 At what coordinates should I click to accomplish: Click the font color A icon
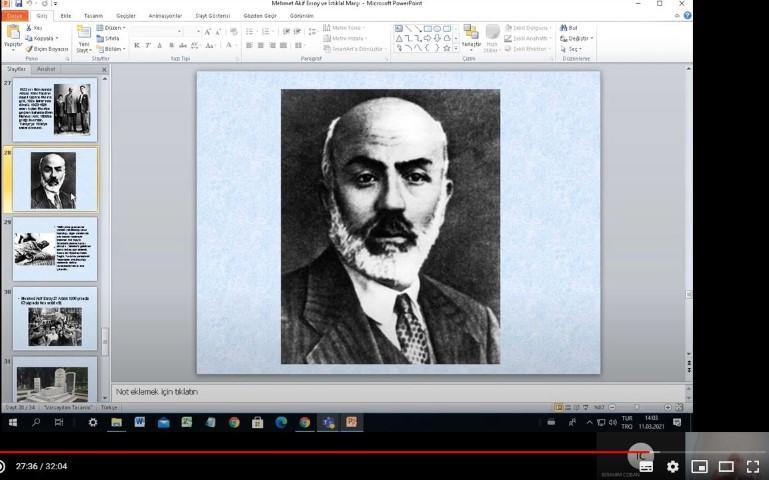(229, 45)
